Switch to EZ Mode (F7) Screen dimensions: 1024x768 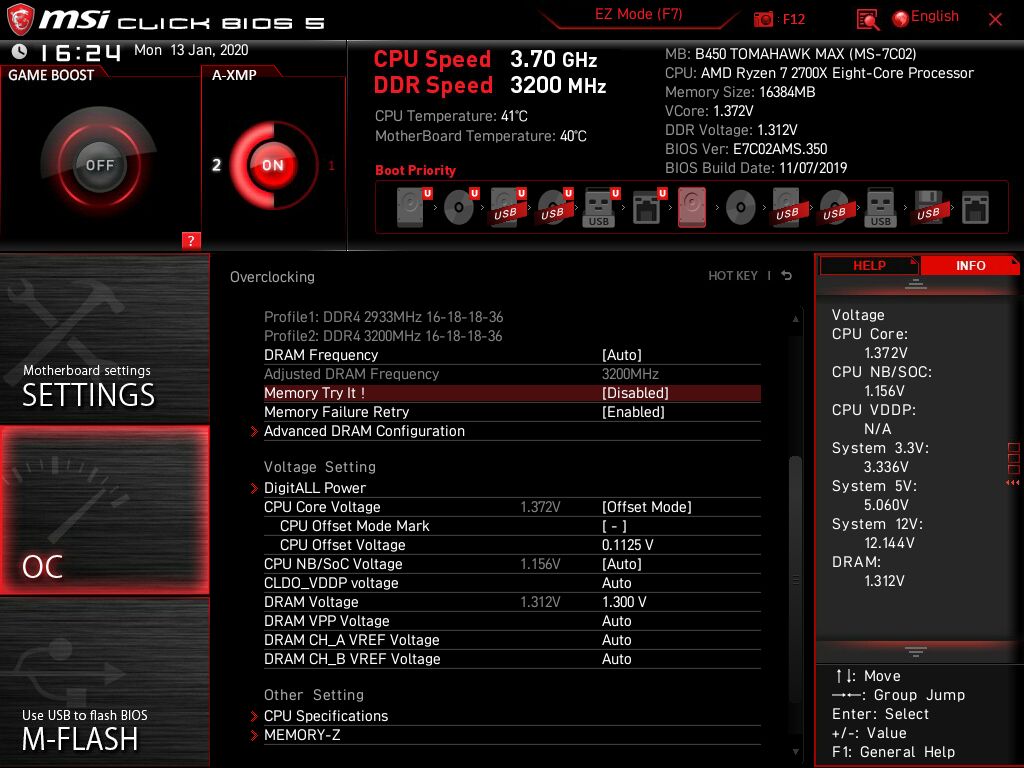pos(638,15)
